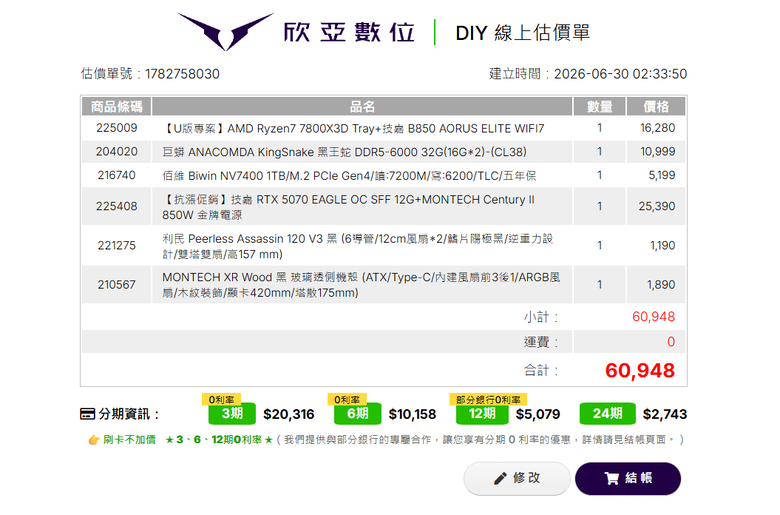Image resolution: width=780 pixels, height=515 pixels.
Task: Click the price 5,199
Action: pyautogui.click(x=662, y=175)
